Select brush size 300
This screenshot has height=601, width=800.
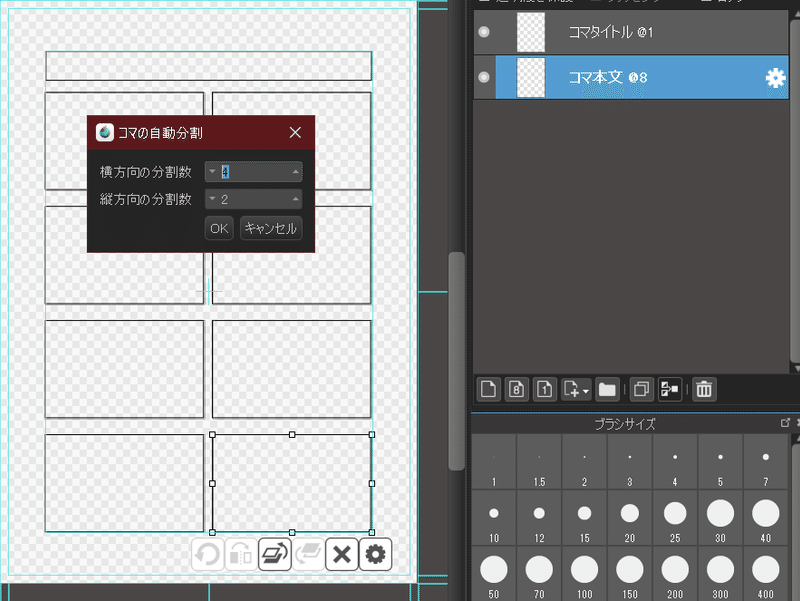[720, 574]
